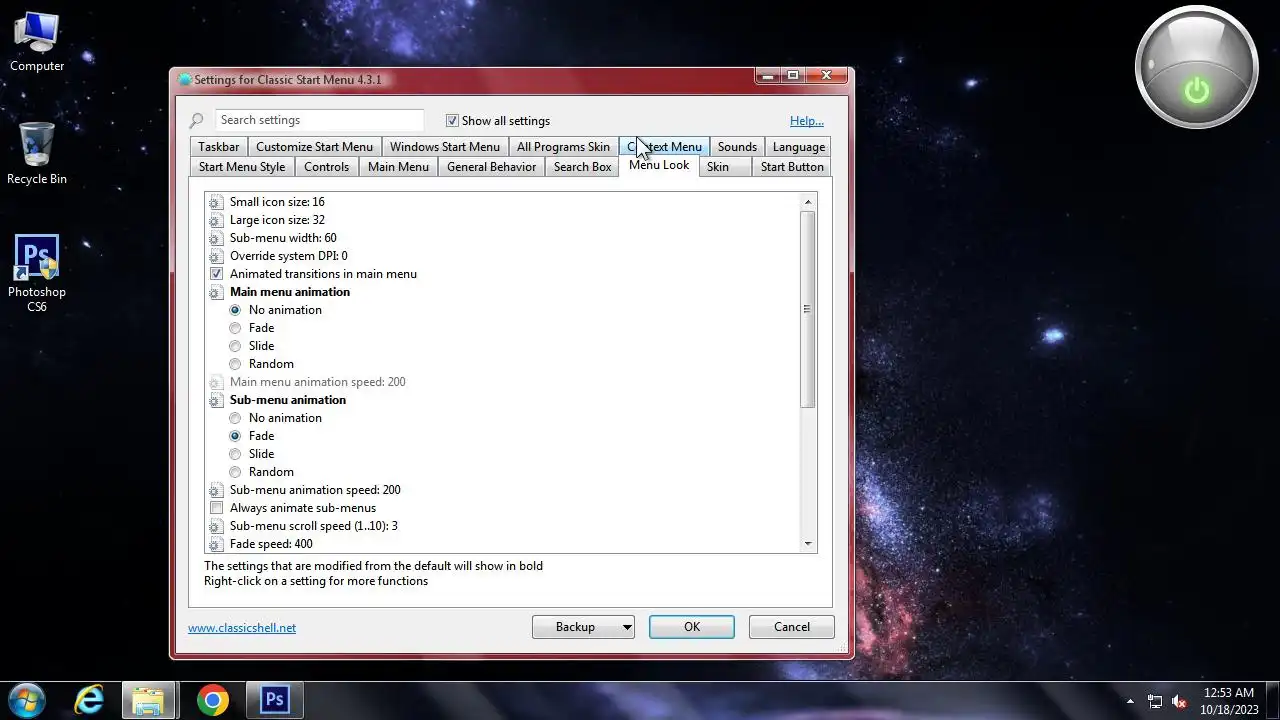The image size is (1280, 720).
Task: Click the Search settings input field
Action: tap(320, 120)
